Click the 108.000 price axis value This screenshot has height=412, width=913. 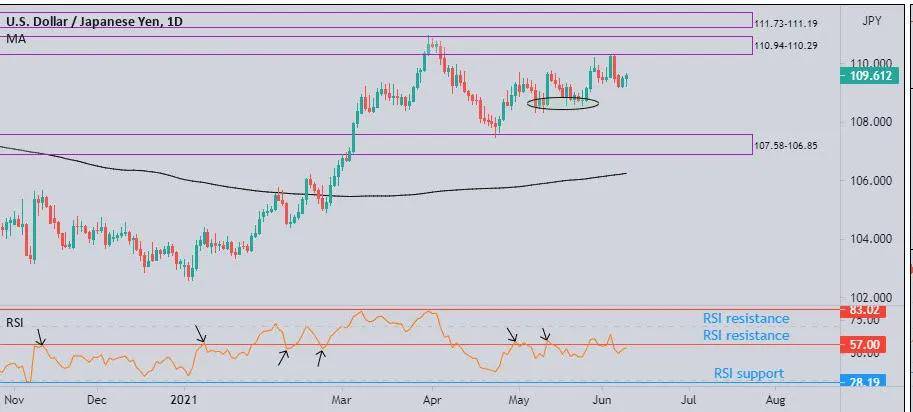pyautogui.click(x=873, y=122)
